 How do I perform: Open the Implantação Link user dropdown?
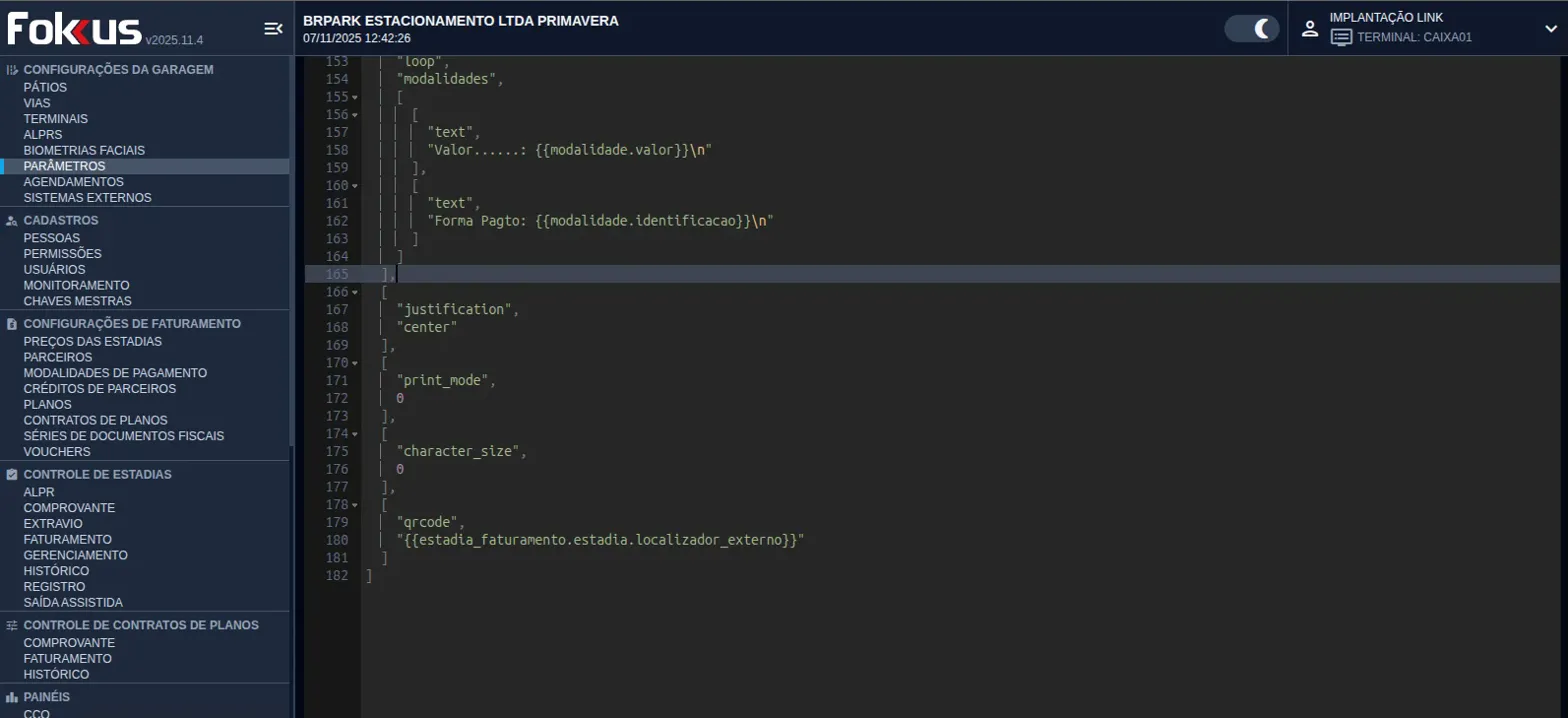point(1550,29)
